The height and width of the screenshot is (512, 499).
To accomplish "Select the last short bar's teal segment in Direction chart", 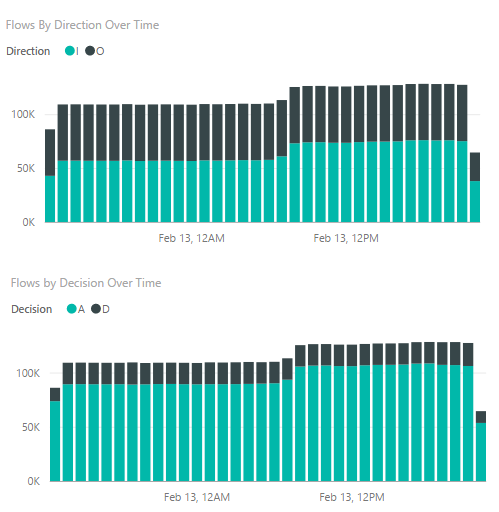I will (475, 202).
